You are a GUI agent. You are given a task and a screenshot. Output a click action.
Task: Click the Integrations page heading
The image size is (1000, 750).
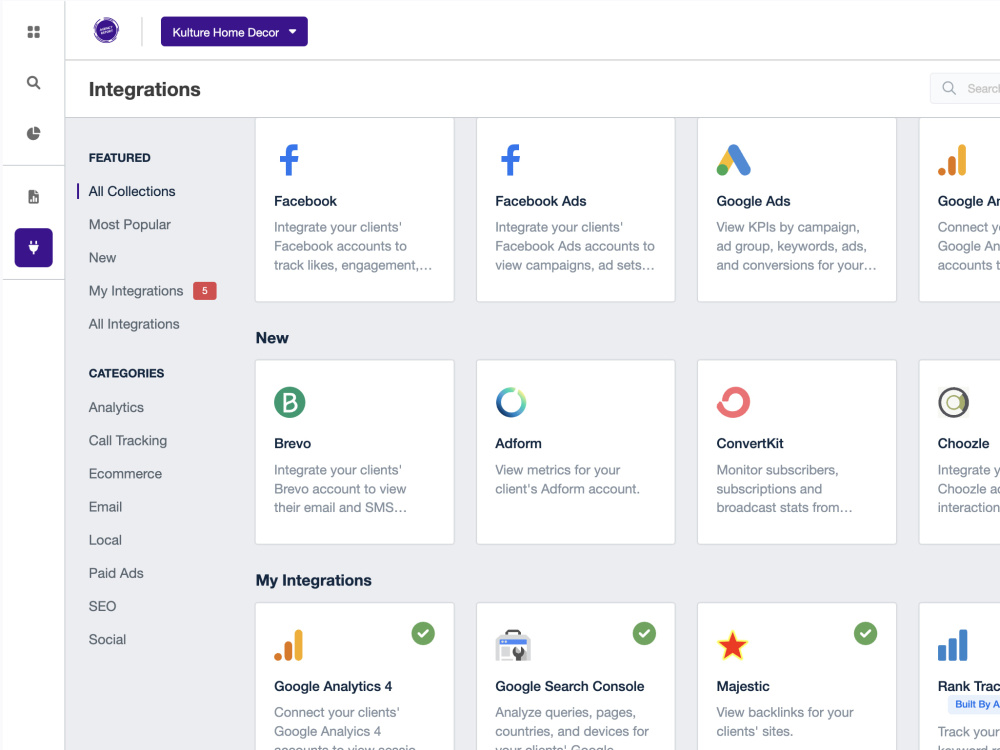tap(145, 89)
